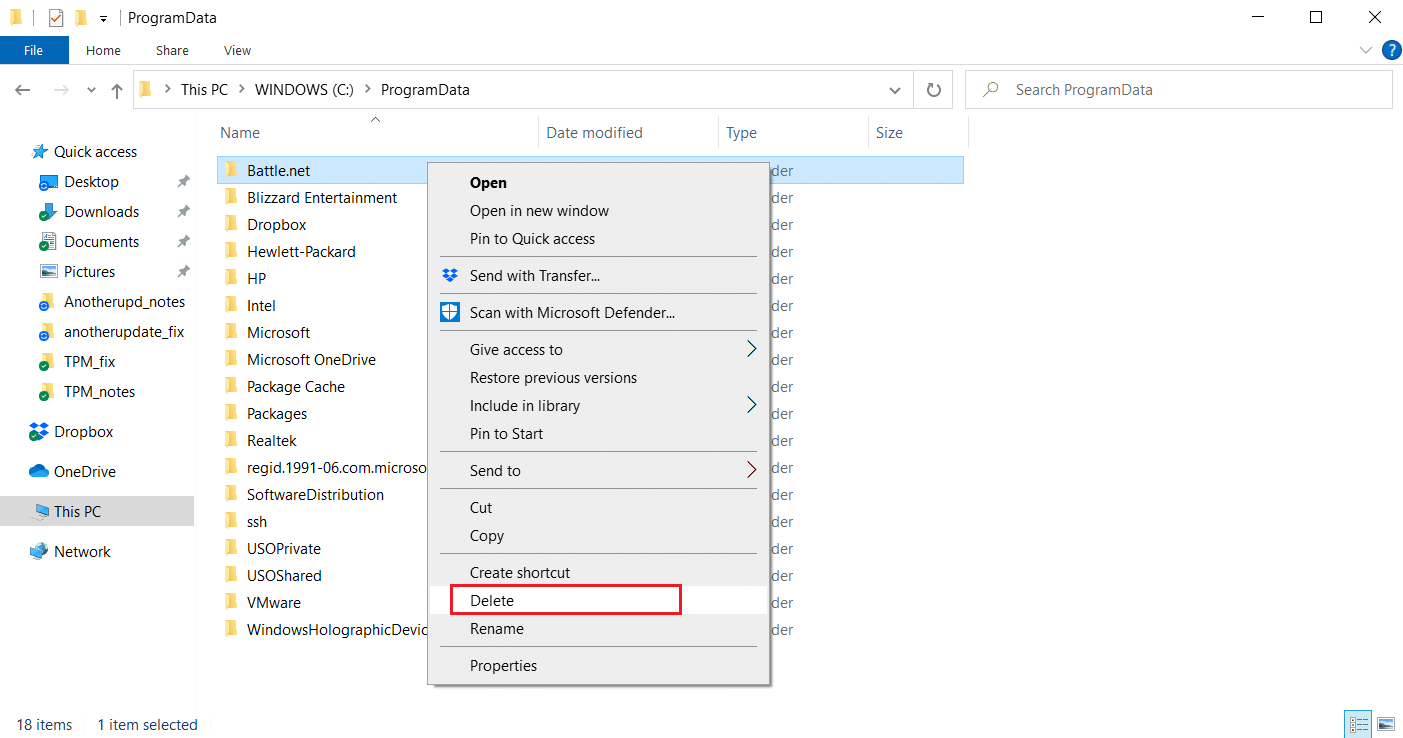Choose Pin to Quick access

coord(598,239)
